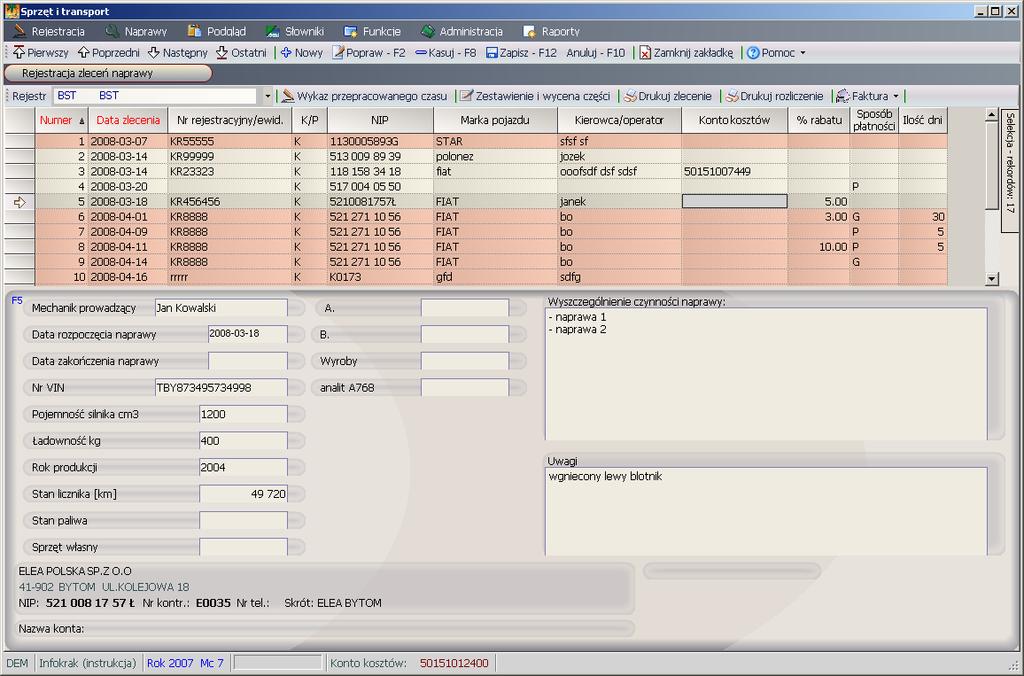The height and width of the screenshot is (676, 1024).
Task: Click Konto kosztów cell in janek row
Action: (734, 201)
